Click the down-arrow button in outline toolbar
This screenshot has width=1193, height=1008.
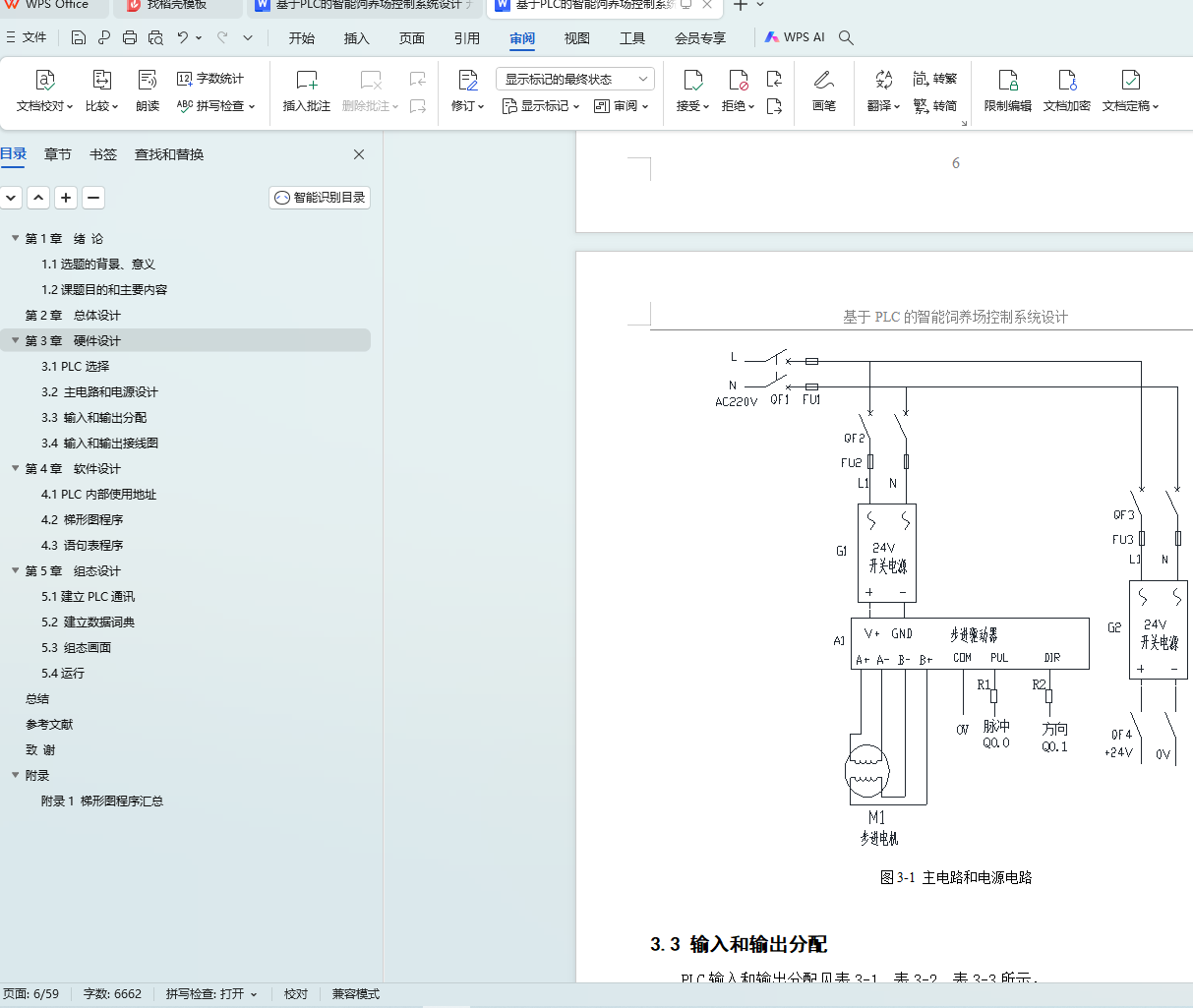[11, 198]
